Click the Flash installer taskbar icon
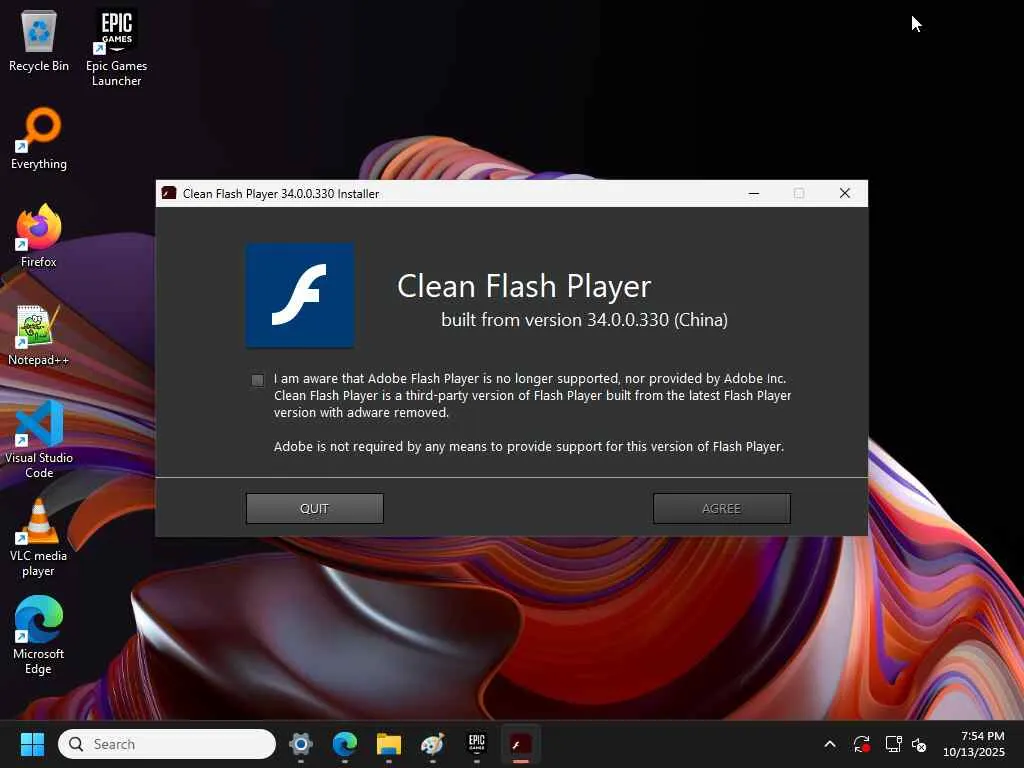The width and height of the screenshot is (1024, 768). click(520, 744)
